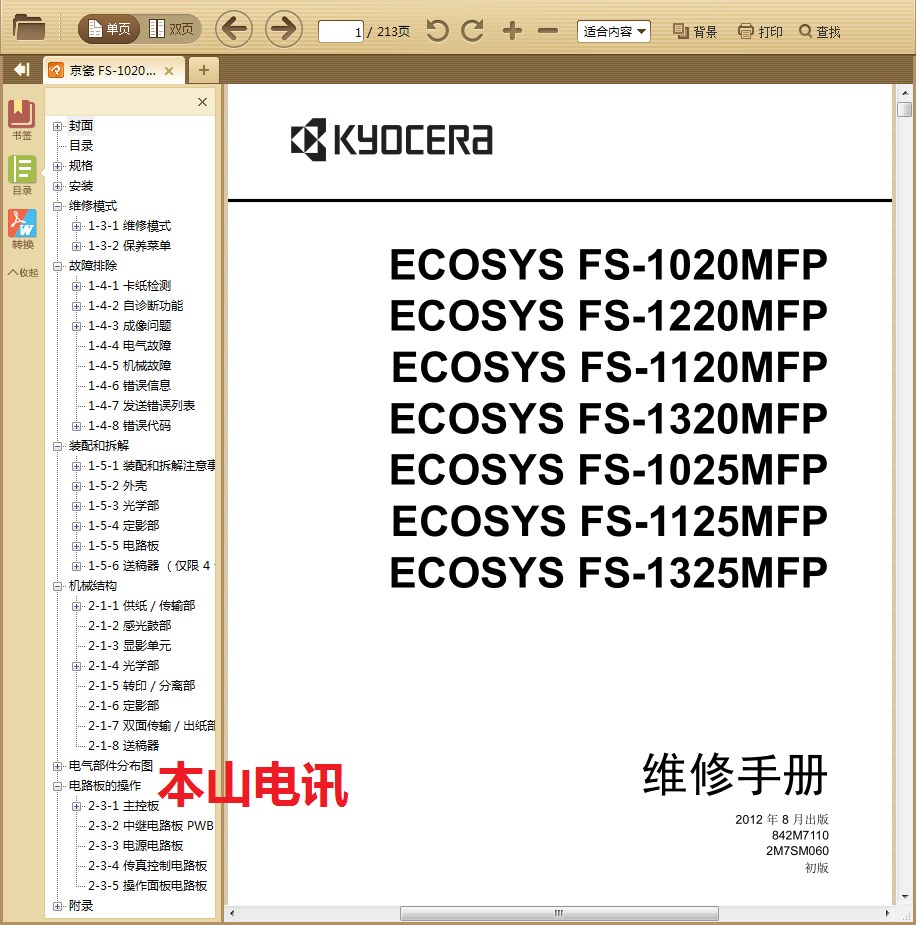
Task: Select 2-1-1 供纸 / 传输部 entry
Action: pyautogui.click(x=142, y=606)
